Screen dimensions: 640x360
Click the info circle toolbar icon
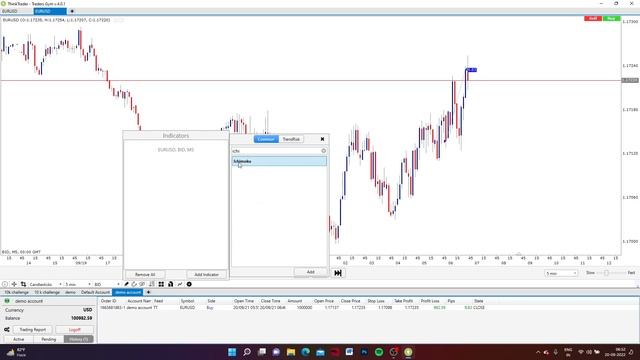pyautogui.click(x=4, y=284)
